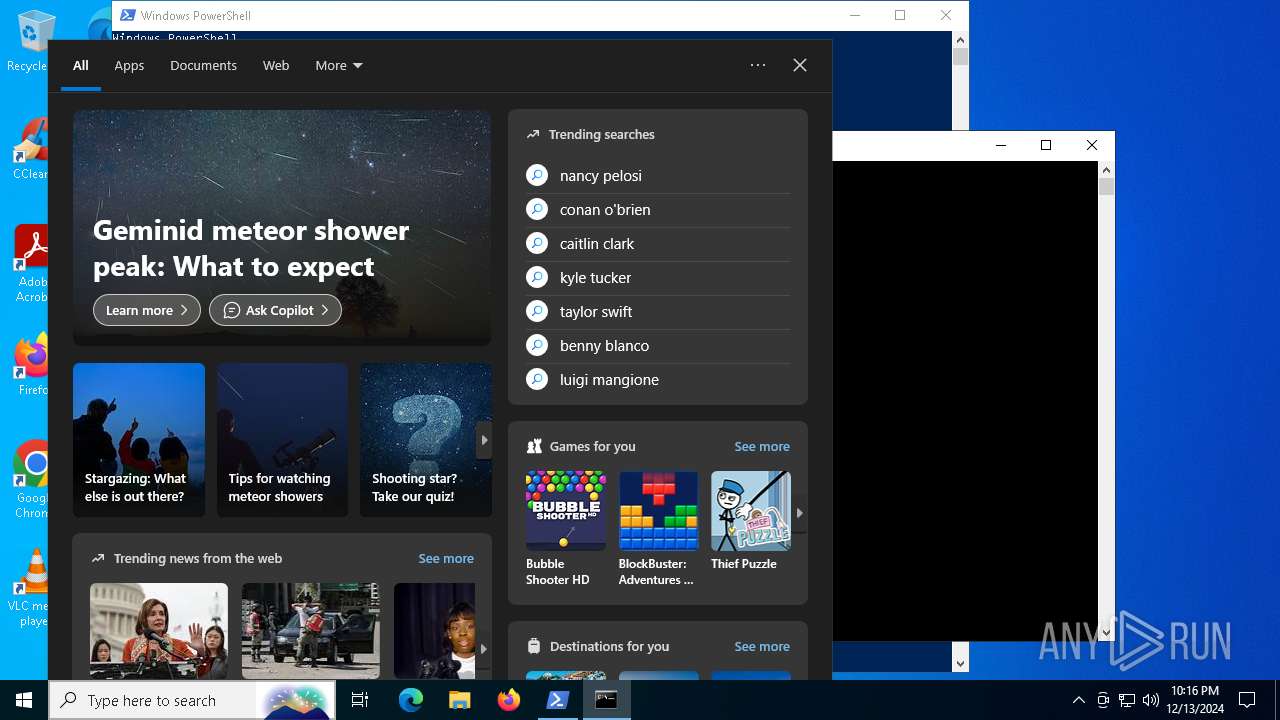The height and width of the screenshot is (720, 1280).
Task: Open the Stargazing: What else card
Action: click(139, 440)
